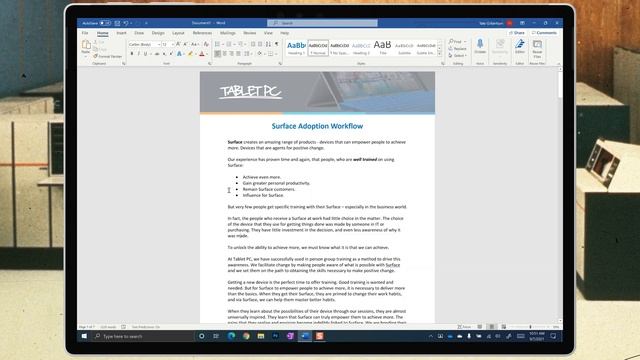Toggle Underline formatting
This screenshot has width=640, height=360.
[x=145, y=54]
